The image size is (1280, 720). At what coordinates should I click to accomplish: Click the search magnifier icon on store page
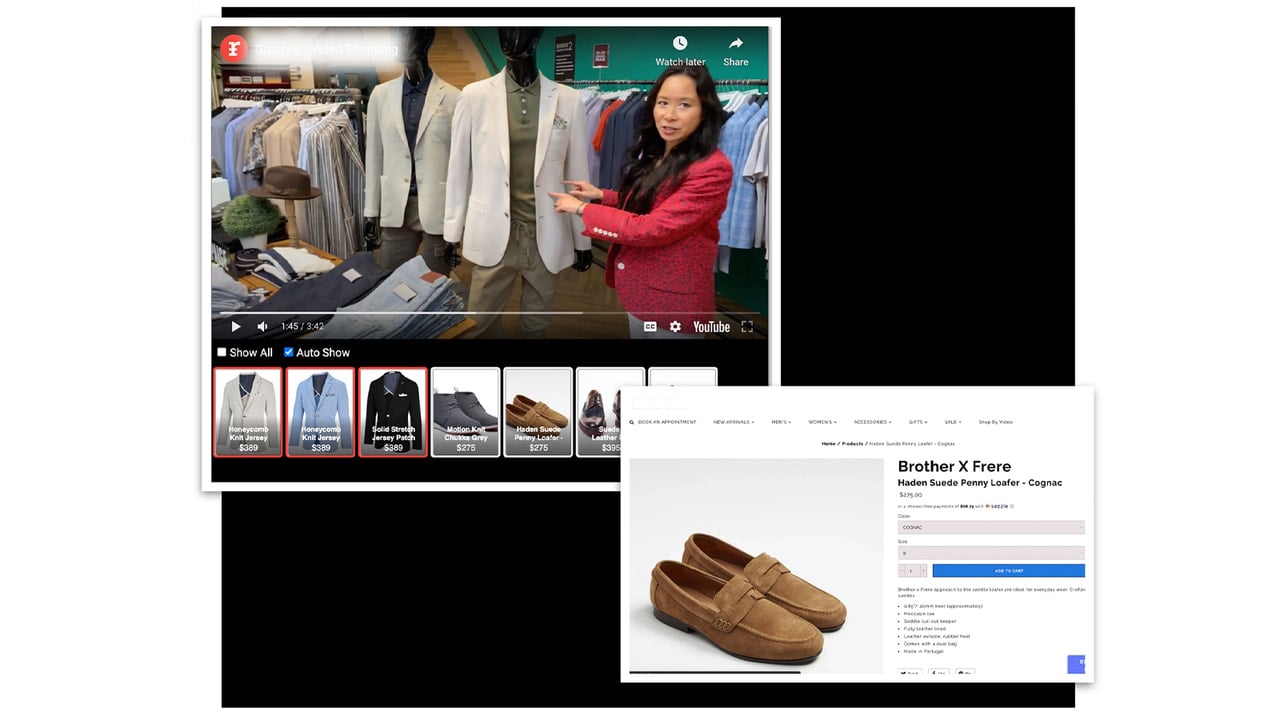[x=632, y=422]
